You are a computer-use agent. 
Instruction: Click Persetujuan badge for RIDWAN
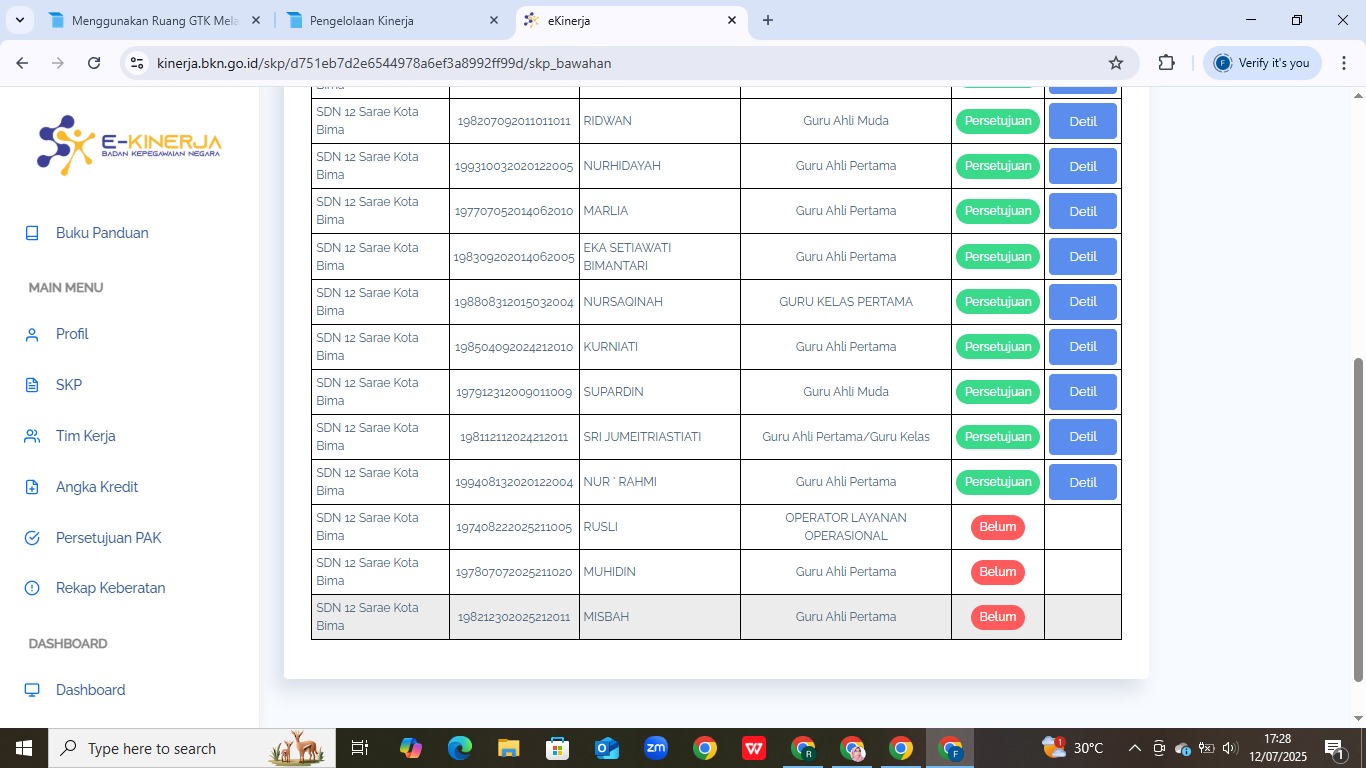coord(998,121)
